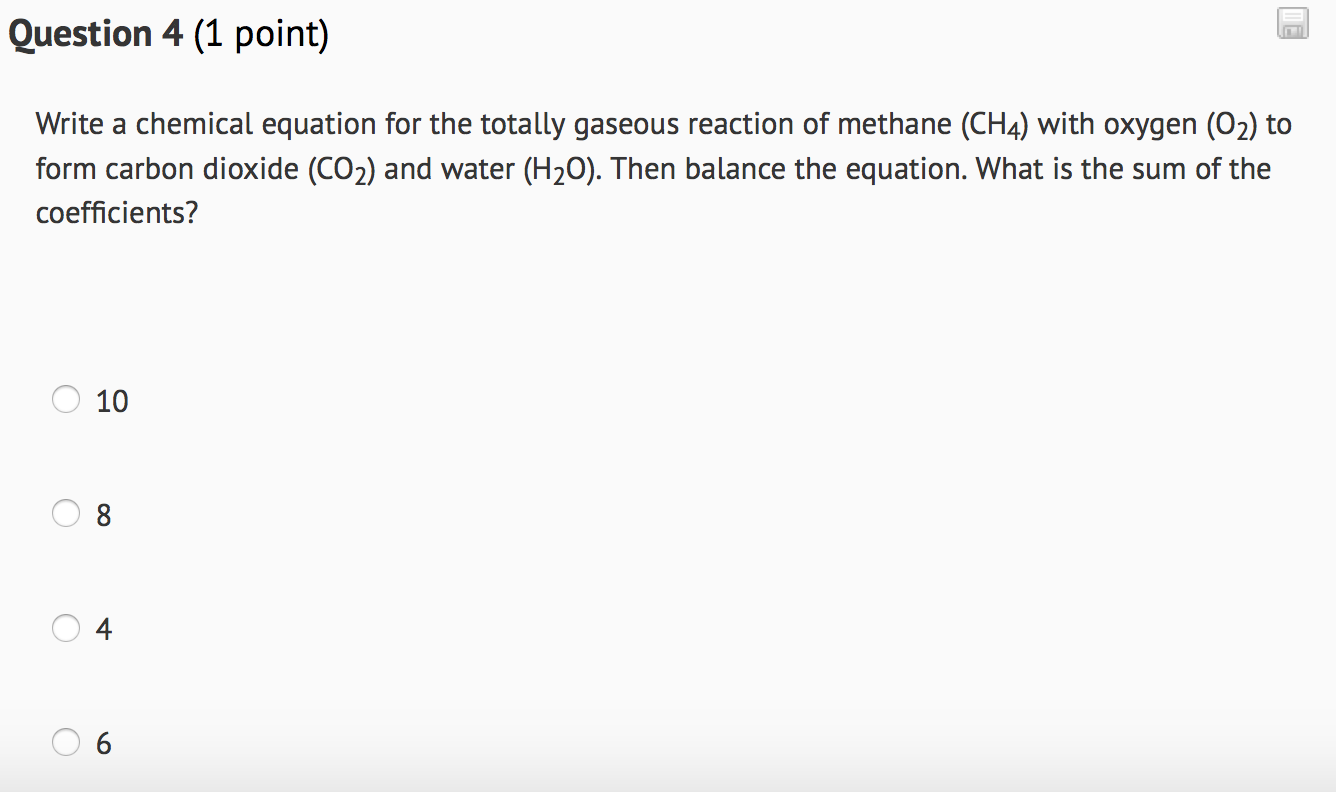
Task: Select the last answer option circle
Action: pyautogui.click(x=65, y=742)
